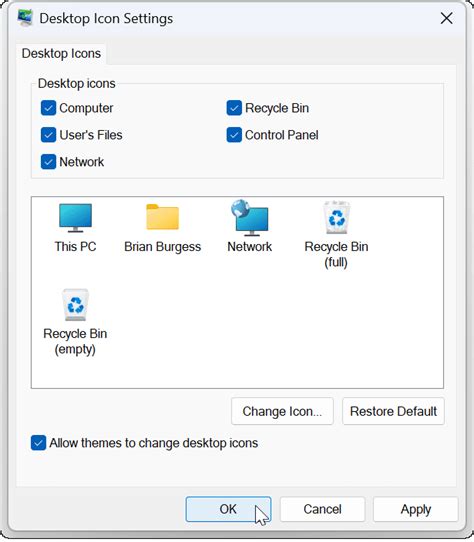
Task: Uncheck the User's Files checkbox
Action: pyautogui.click(x=48, y=135)
